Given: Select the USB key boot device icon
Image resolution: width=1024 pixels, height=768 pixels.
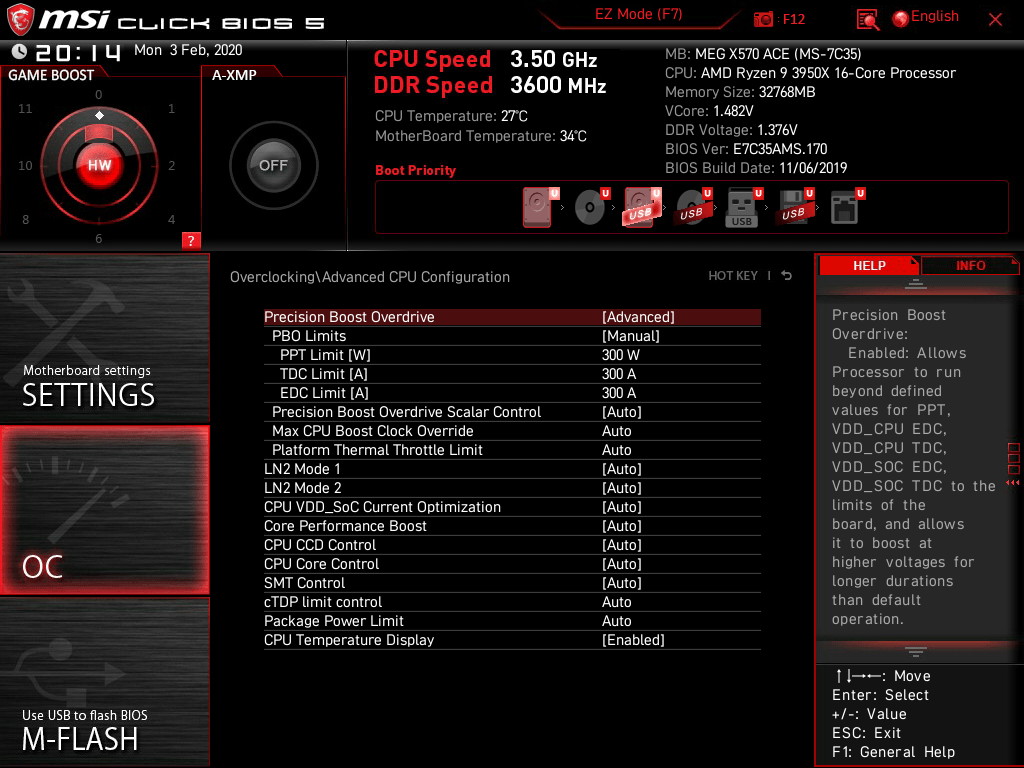Looking at the screenshot, I should coord(743,207).
